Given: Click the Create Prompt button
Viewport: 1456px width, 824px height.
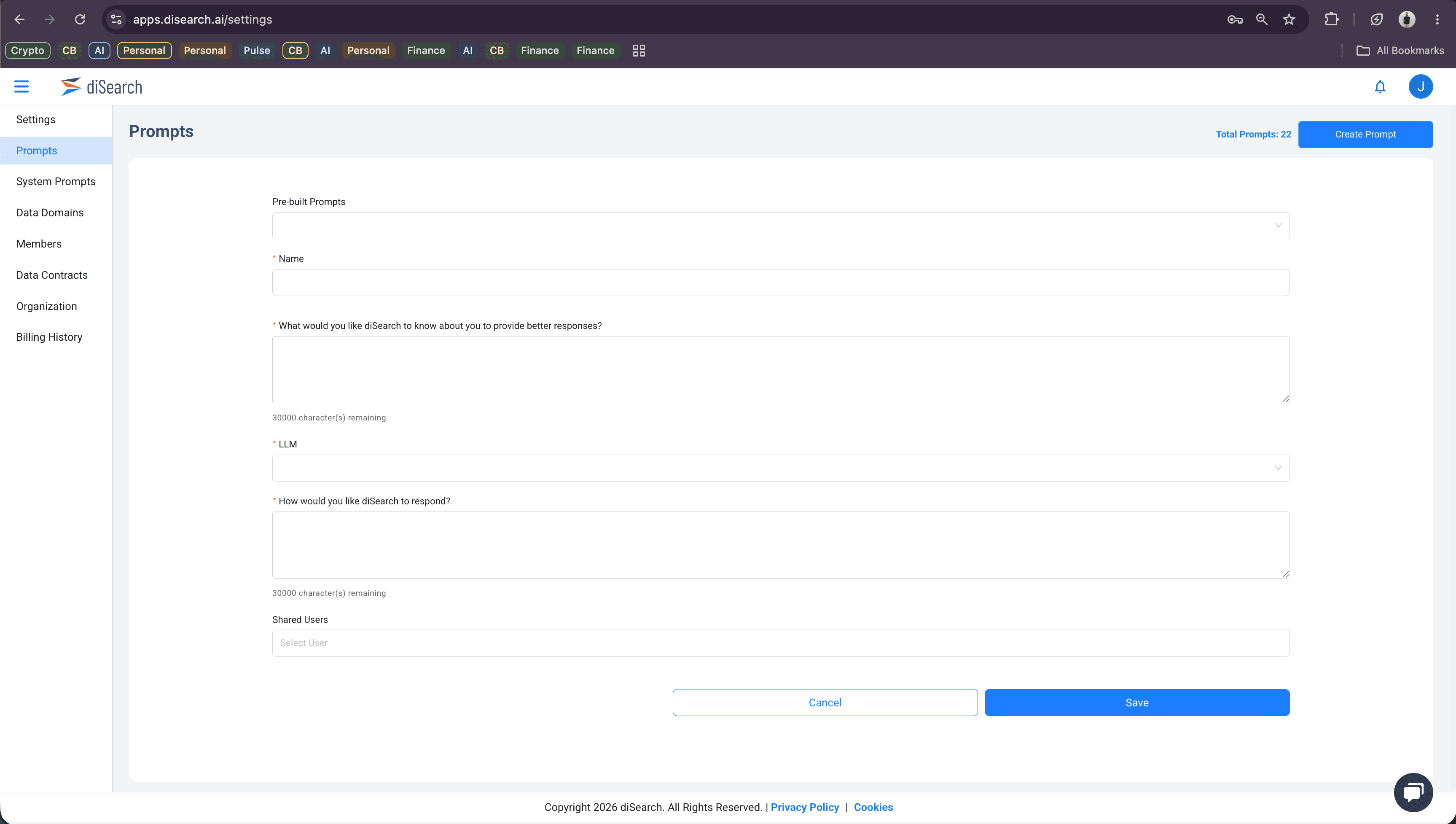Looking at the screenshot, I should [x=1365, y=134].
